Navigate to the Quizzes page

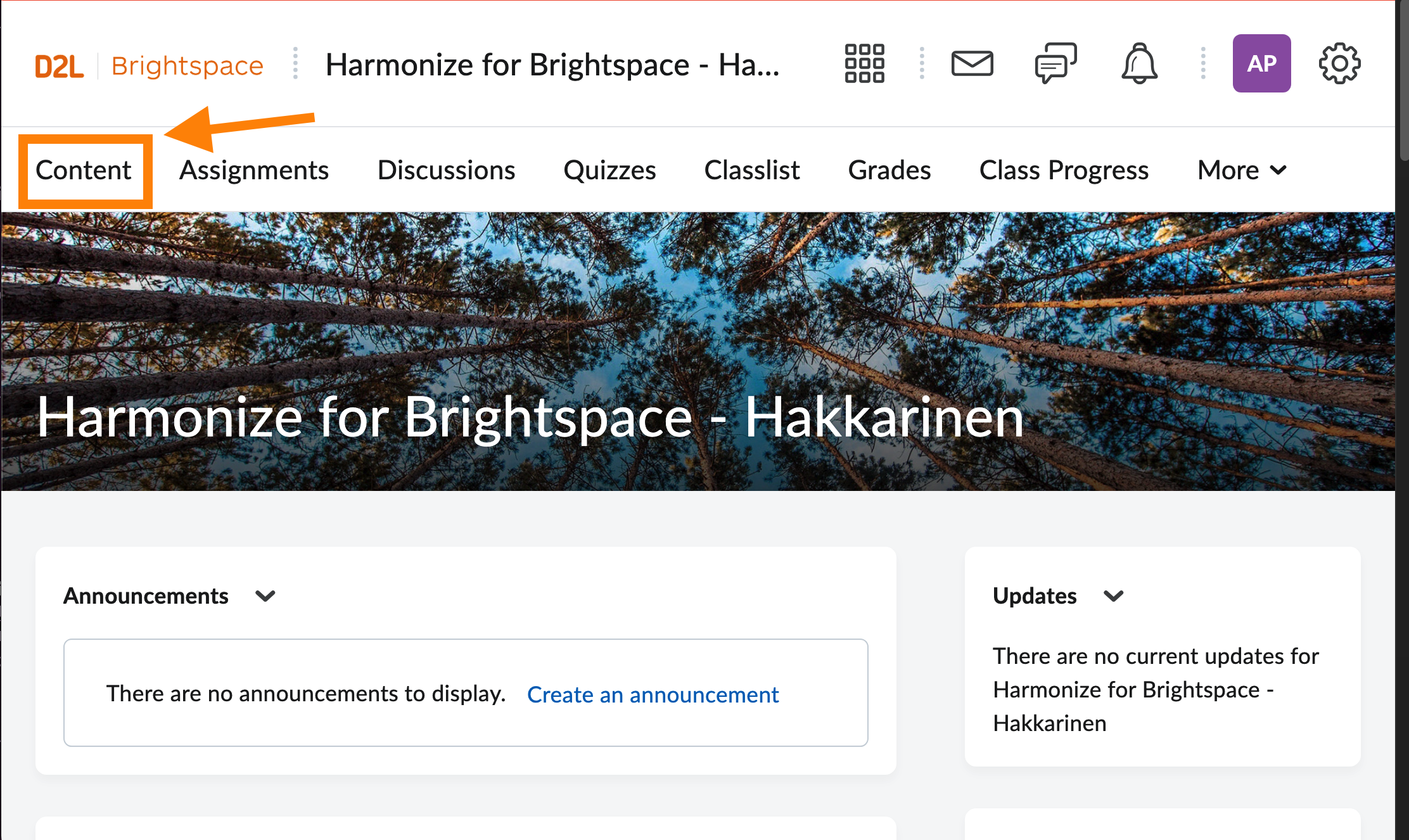tap(609, 170)
